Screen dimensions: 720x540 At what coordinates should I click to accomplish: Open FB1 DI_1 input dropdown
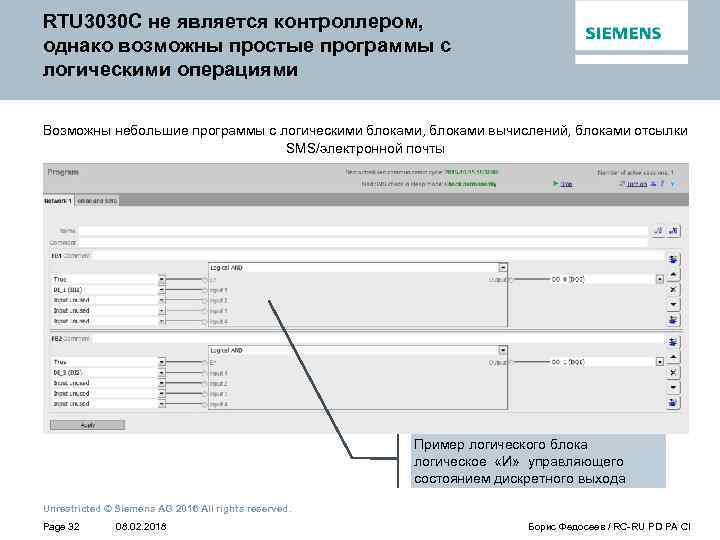(162, 290)
